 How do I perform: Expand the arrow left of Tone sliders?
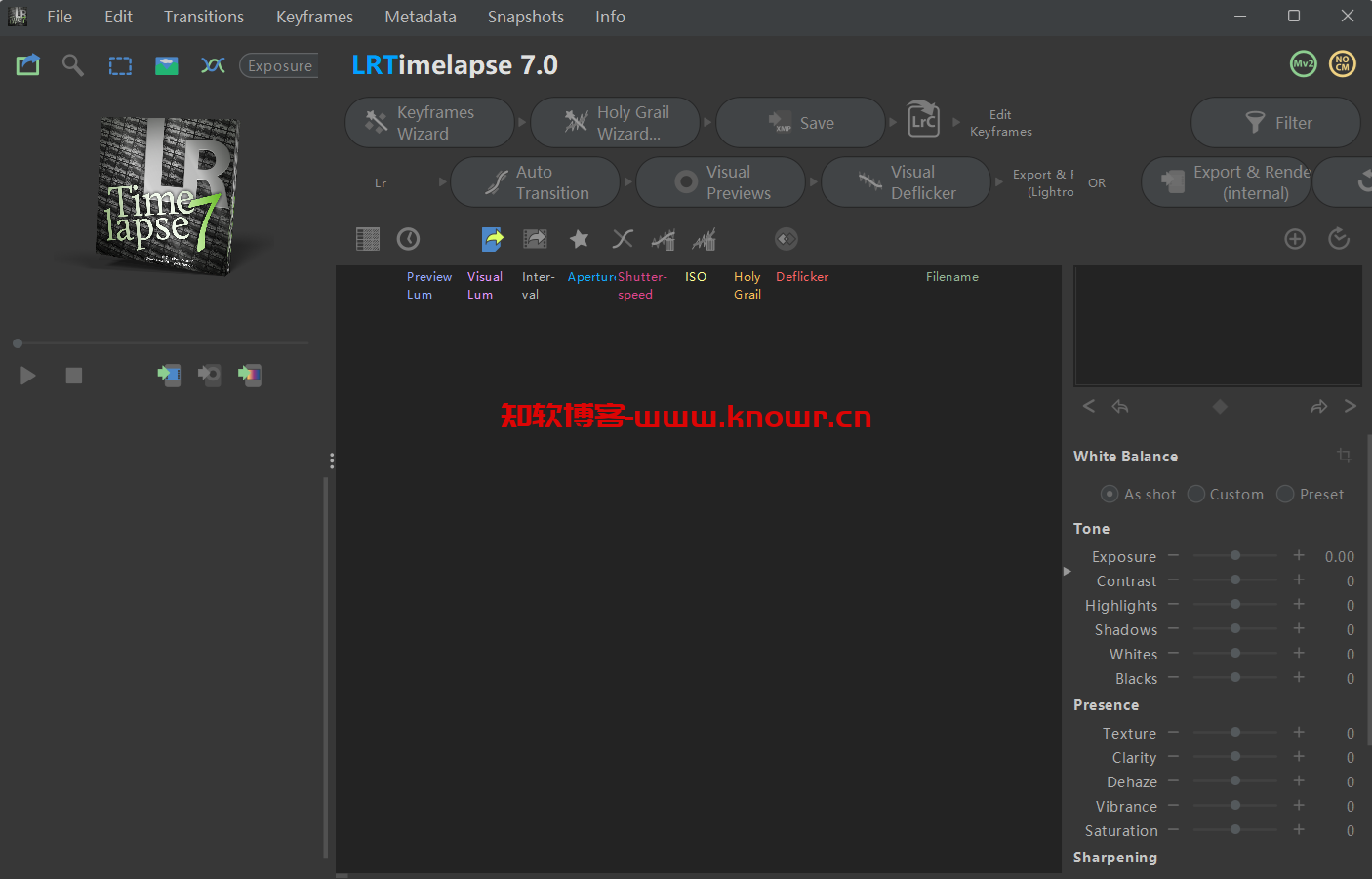[1068, 572]
